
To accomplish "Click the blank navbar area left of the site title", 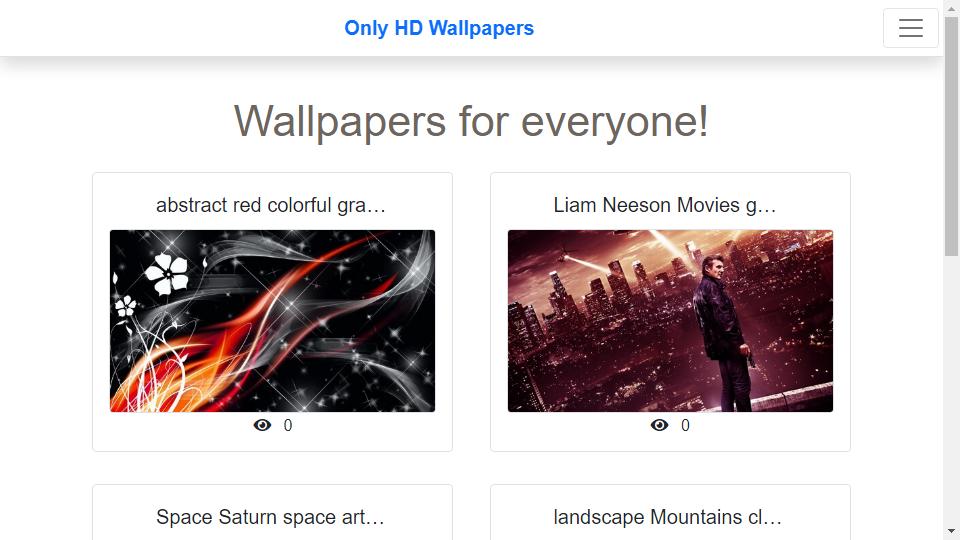I will pos(171,28).
